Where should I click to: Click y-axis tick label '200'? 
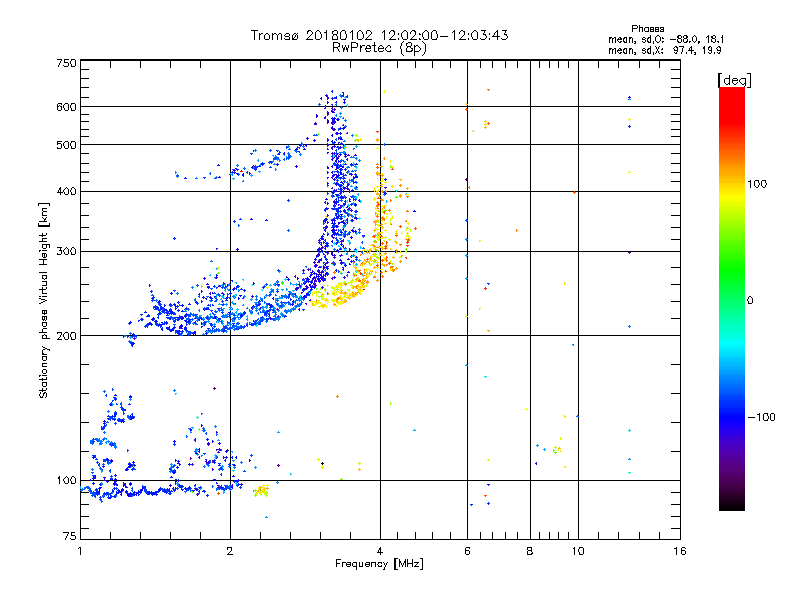[66, 336]
